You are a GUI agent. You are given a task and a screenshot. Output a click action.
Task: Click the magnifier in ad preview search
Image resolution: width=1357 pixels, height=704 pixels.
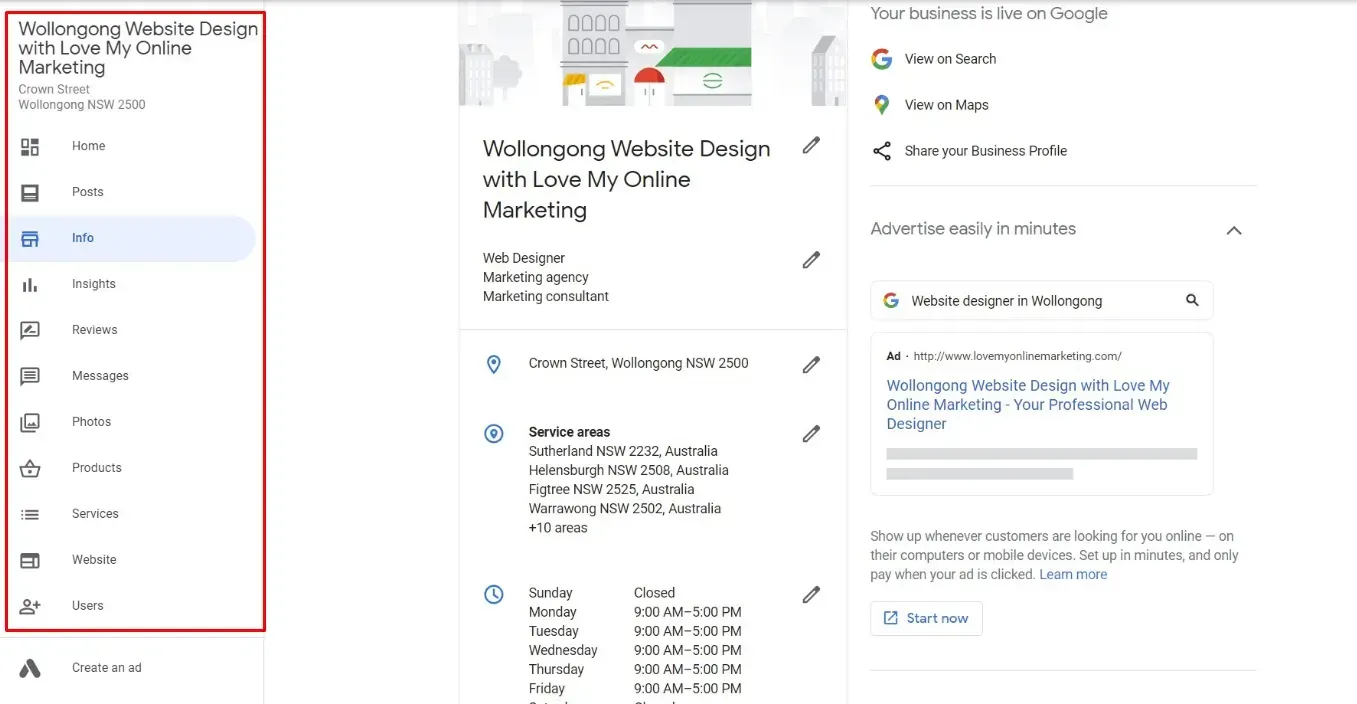(1191, 300)
